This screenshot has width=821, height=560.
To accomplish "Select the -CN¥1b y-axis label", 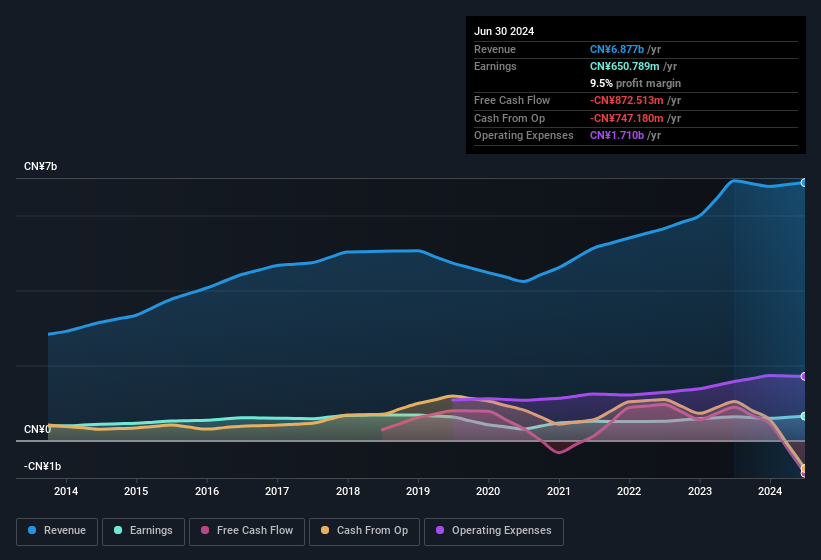I will pyautogui.click(x=43, y=466).
